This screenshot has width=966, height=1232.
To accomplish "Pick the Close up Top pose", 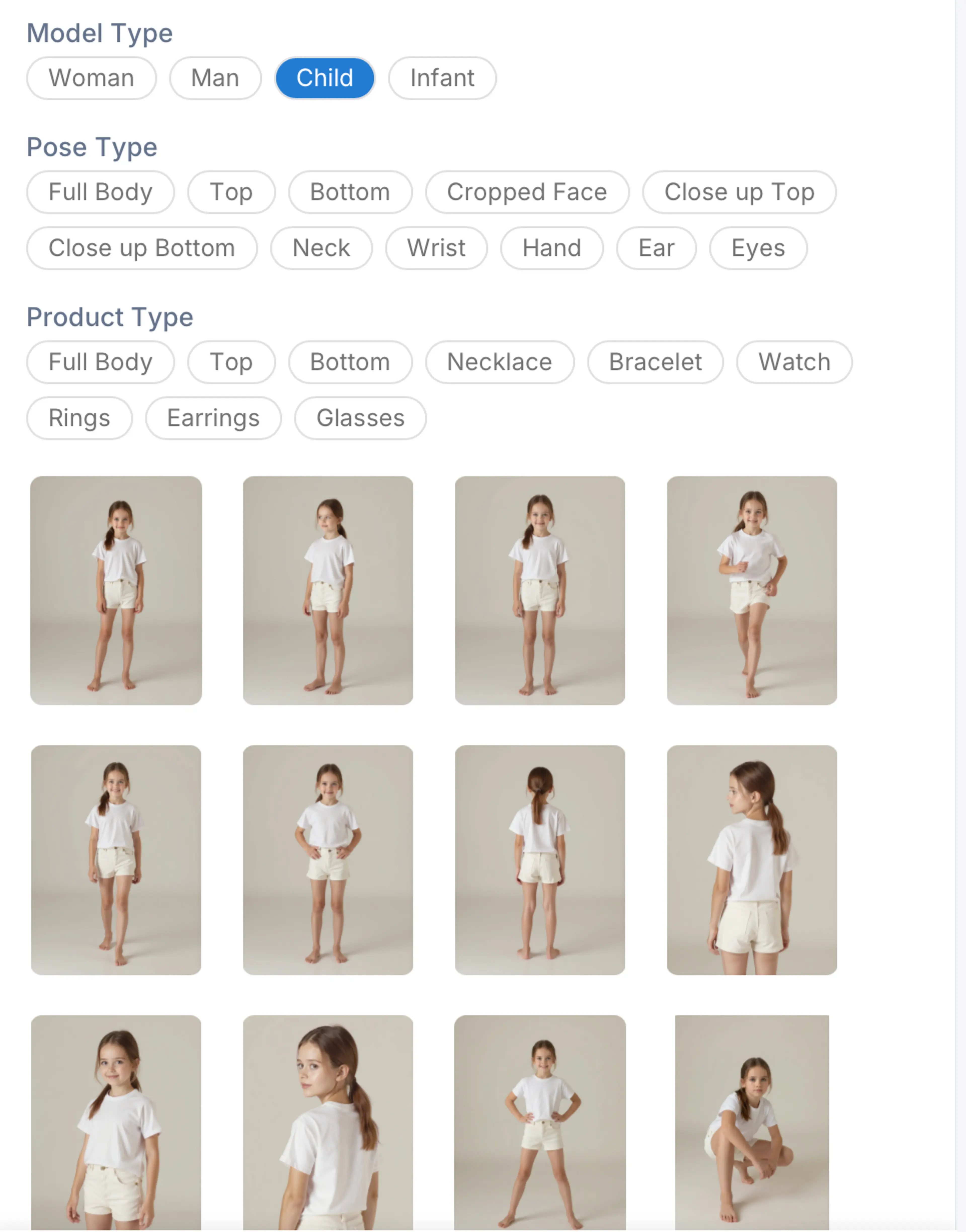I will [739, 192].
